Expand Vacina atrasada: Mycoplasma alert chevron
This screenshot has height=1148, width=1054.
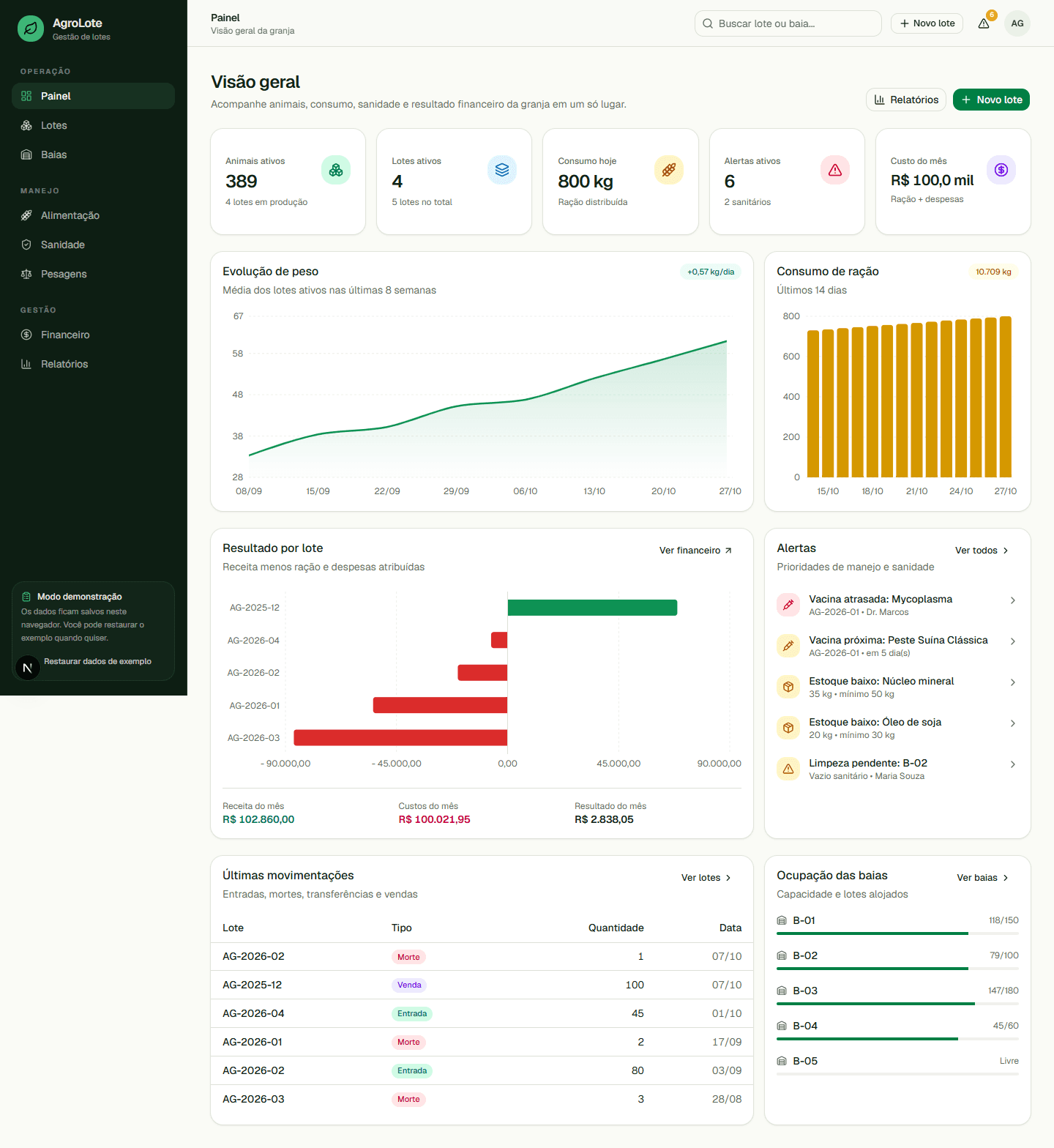pos(1013,600)
